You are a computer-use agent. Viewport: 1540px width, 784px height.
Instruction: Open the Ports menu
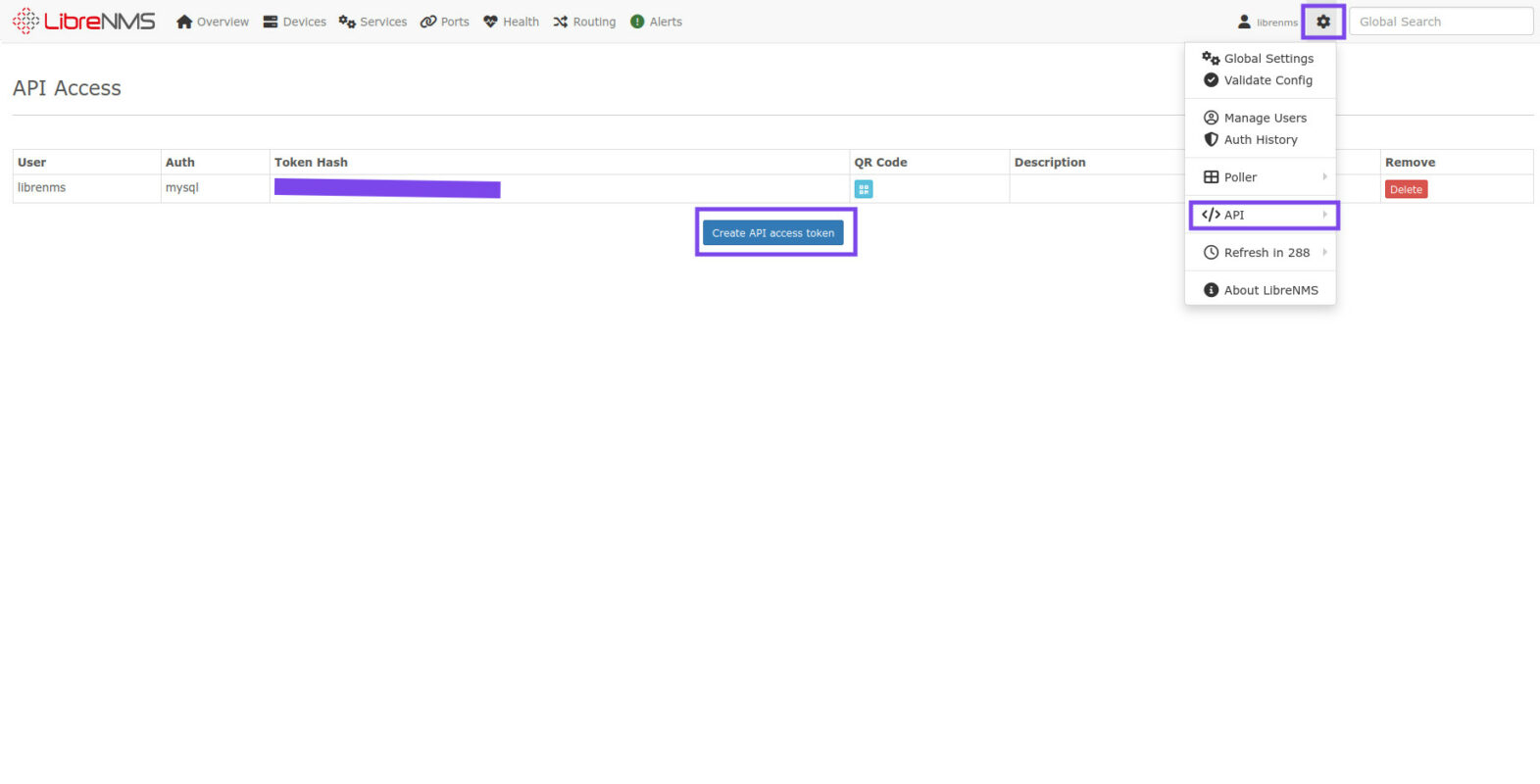pyautogui.click(x=445, y=22)
